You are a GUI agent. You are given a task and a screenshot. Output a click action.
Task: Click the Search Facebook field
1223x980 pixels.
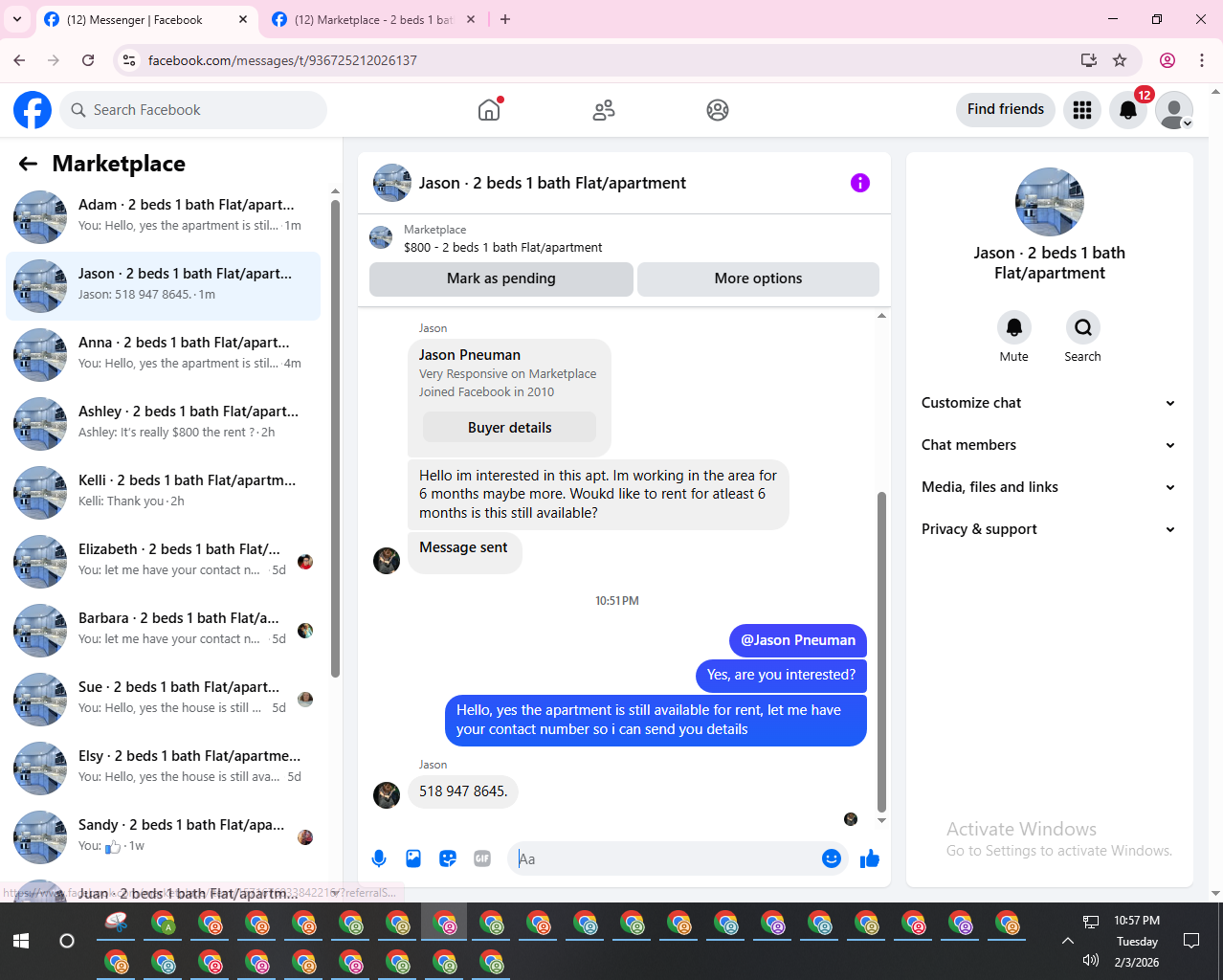coord(193,110)
